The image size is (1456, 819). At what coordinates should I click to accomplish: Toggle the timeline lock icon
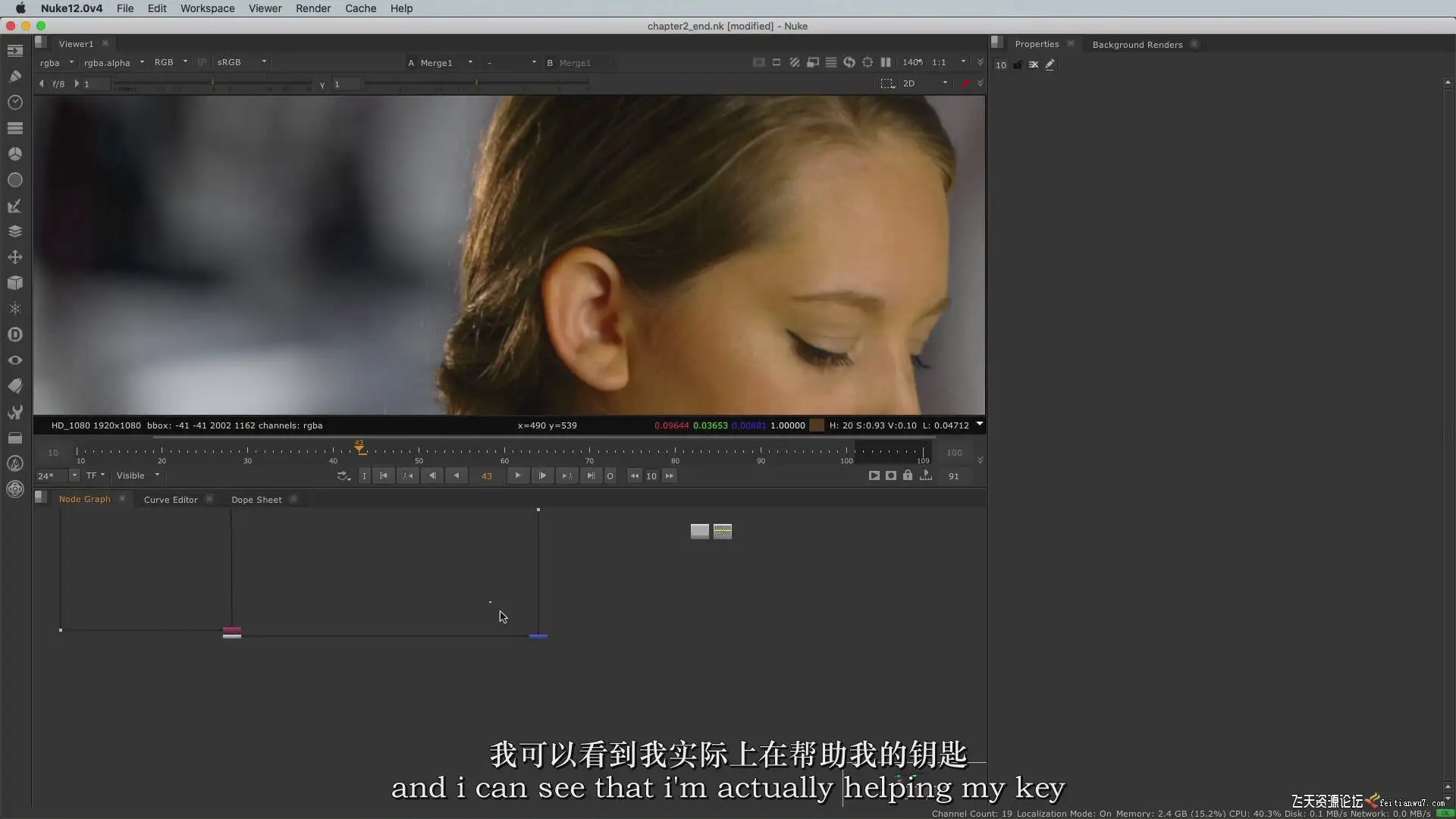point(908,475)
